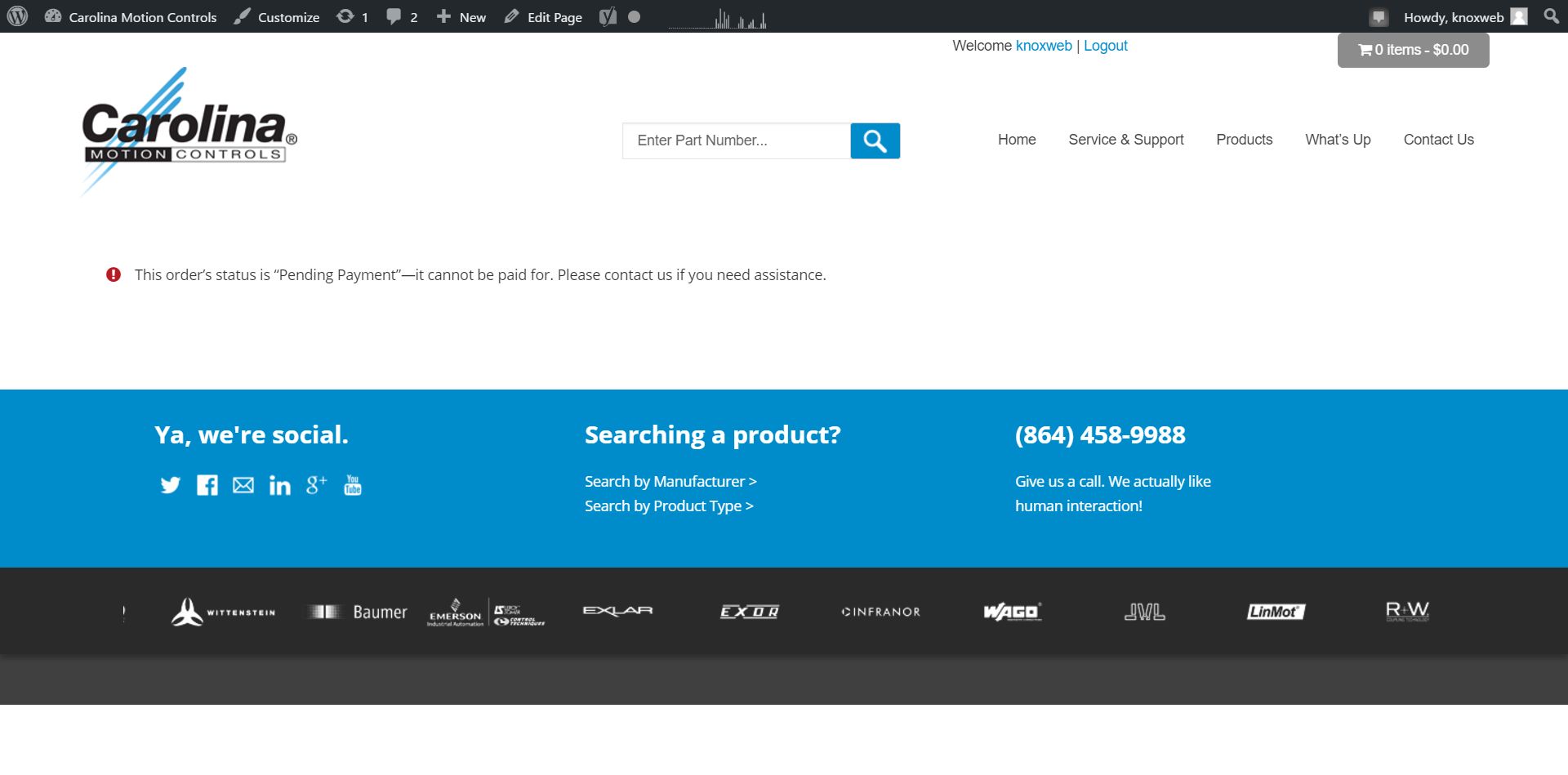Open the YouTube social icon
This screenshot has width=1568, height=775.
tap(353, 485)
